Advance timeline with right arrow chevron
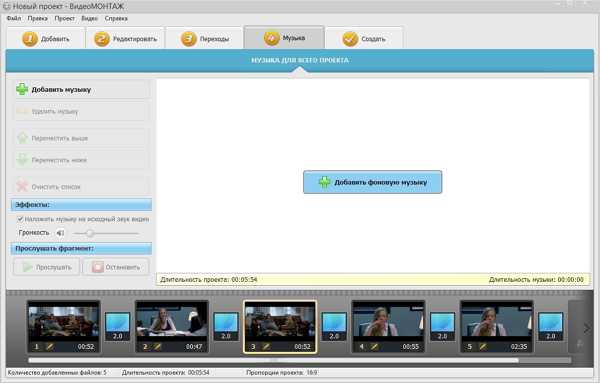 (587, 328)
